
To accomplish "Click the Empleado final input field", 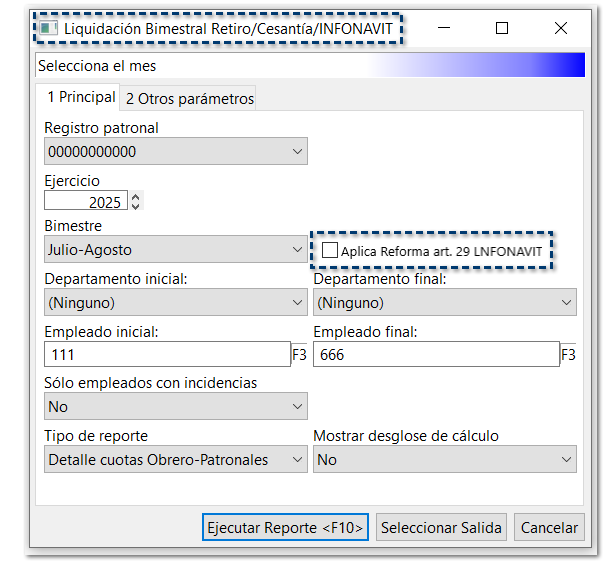I will [435, 355].
